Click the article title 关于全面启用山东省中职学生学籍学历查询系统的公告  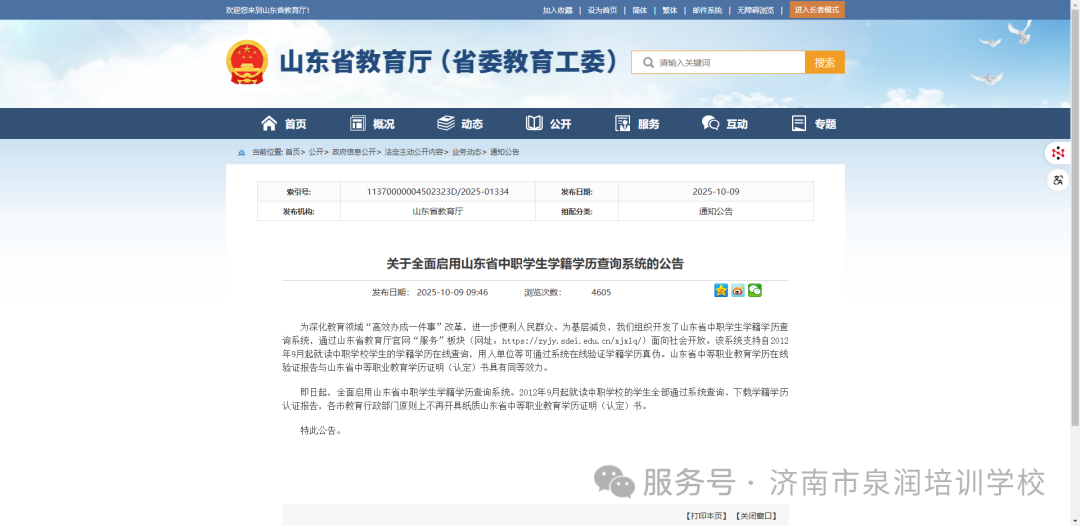[x=535, y=264]
